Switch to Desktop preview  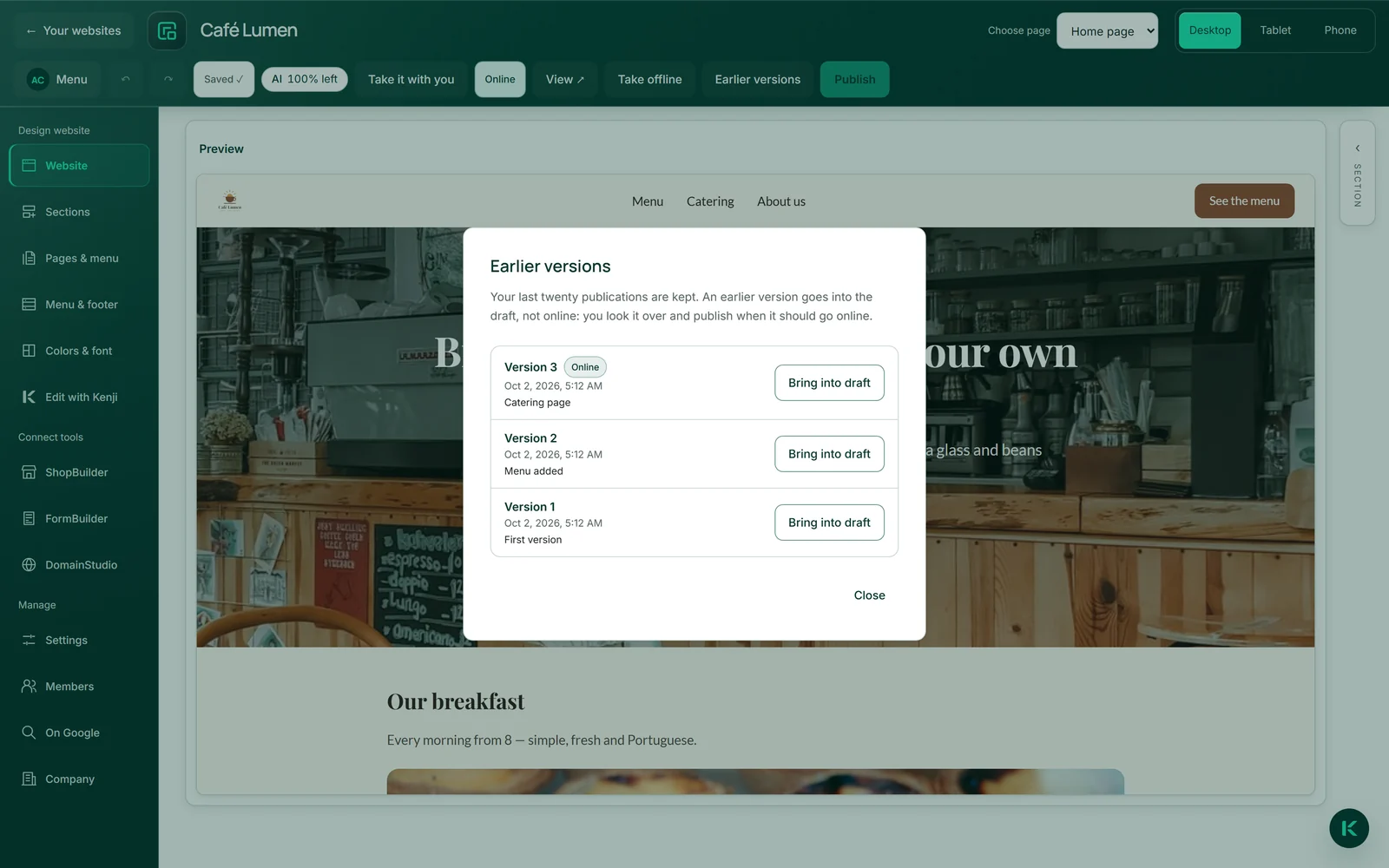tap(1209, 30)
